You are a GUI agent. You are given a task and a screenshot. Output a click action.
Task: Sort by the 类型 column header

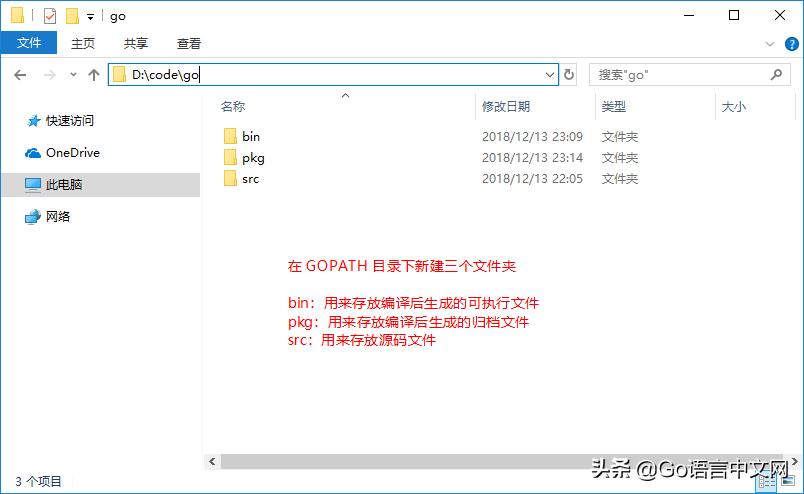click(x=614, y=107)
